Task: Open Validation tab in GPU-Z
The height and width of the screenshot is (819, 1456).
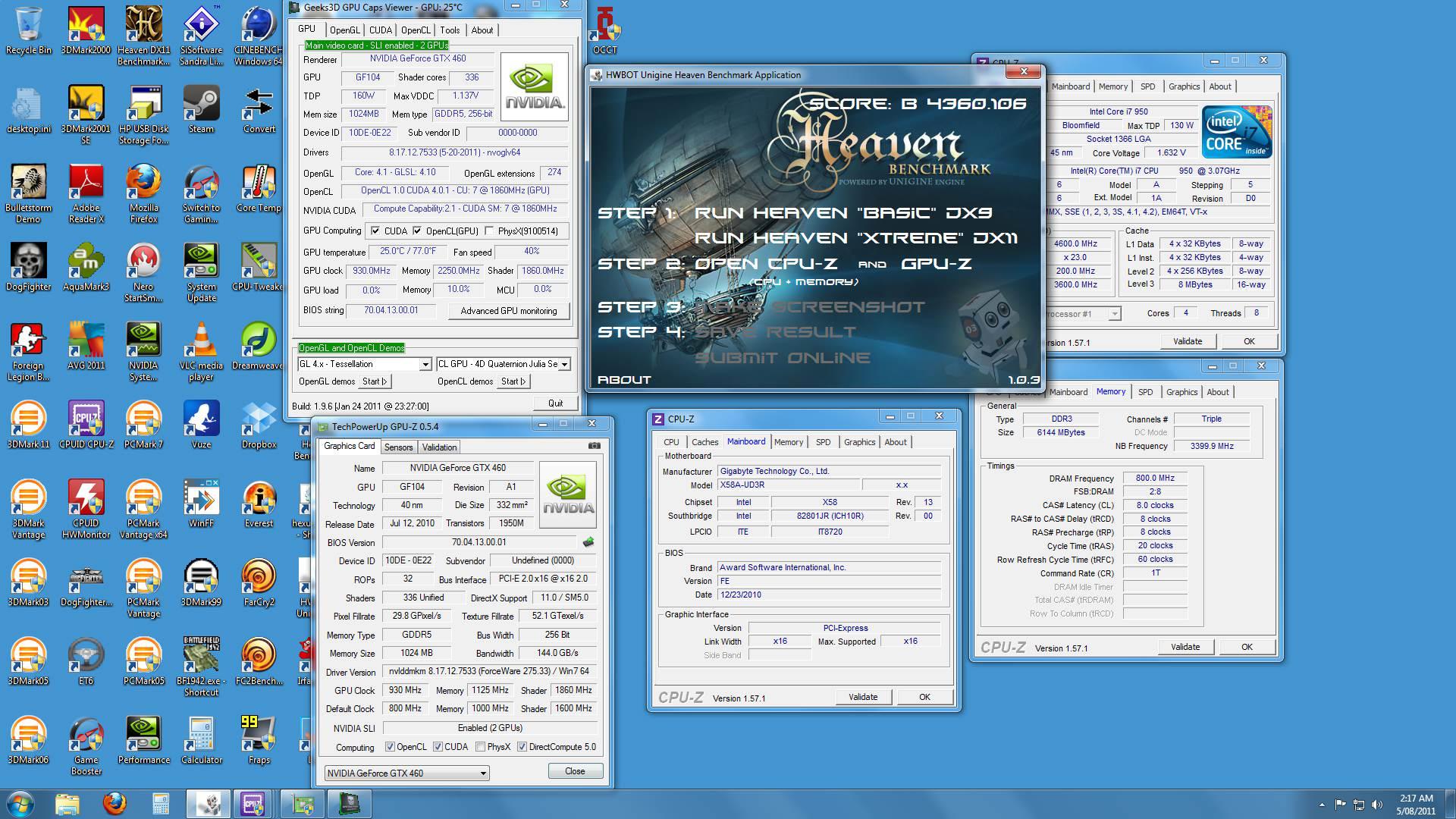Action: point(439,447)
